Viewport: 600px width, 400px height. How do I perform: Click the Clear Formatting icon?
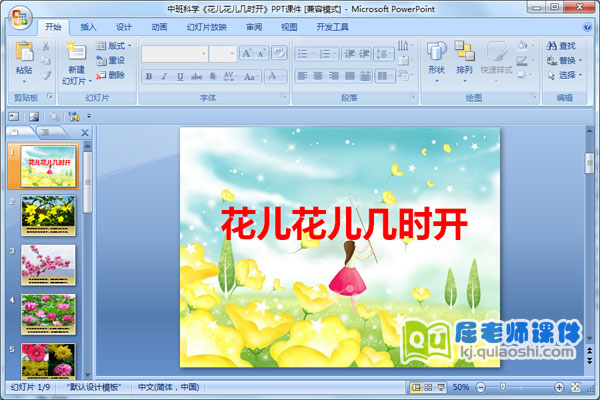pos(279,53)
